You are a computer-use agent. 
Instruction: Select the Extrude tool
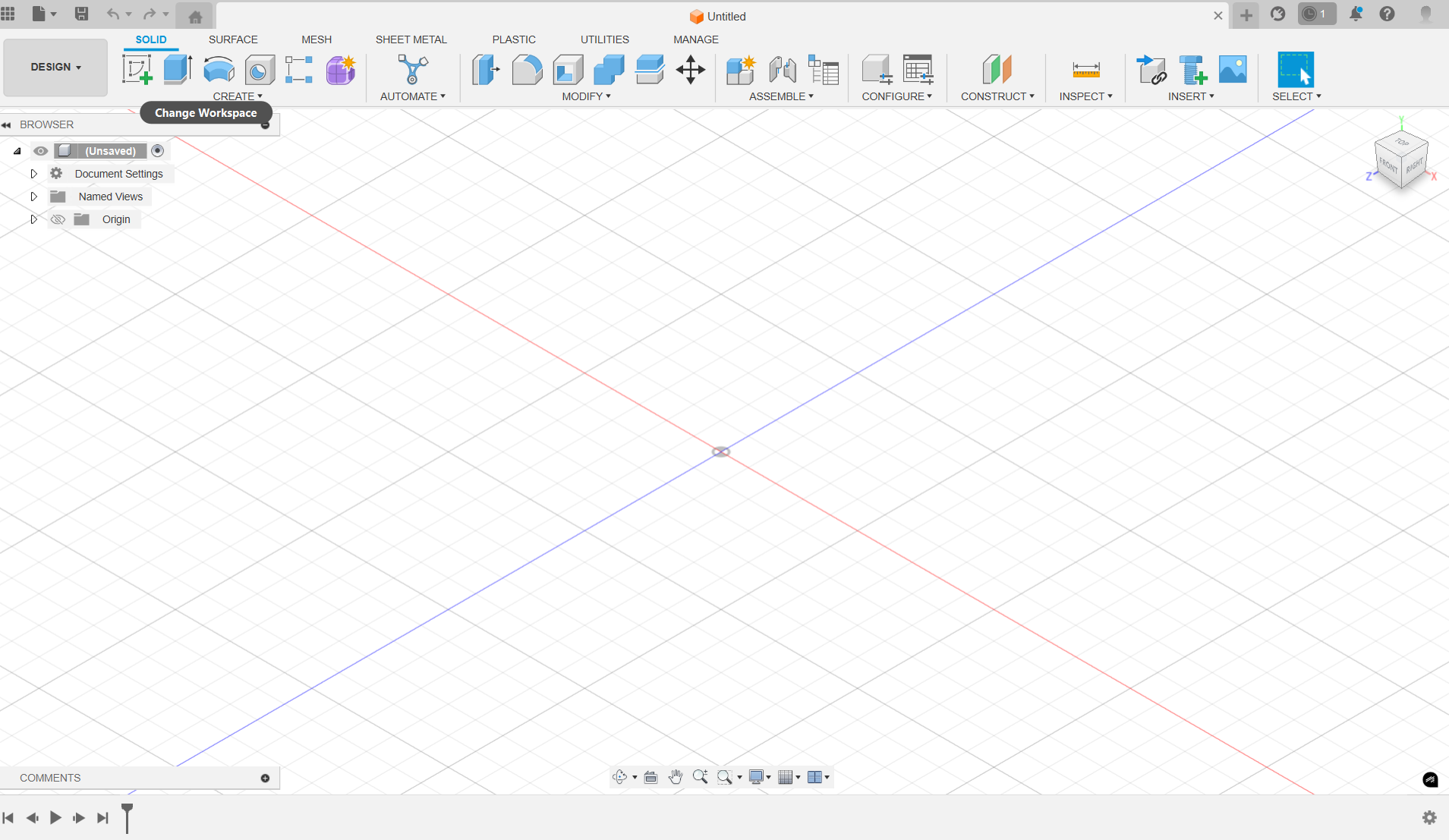[176, 69]
